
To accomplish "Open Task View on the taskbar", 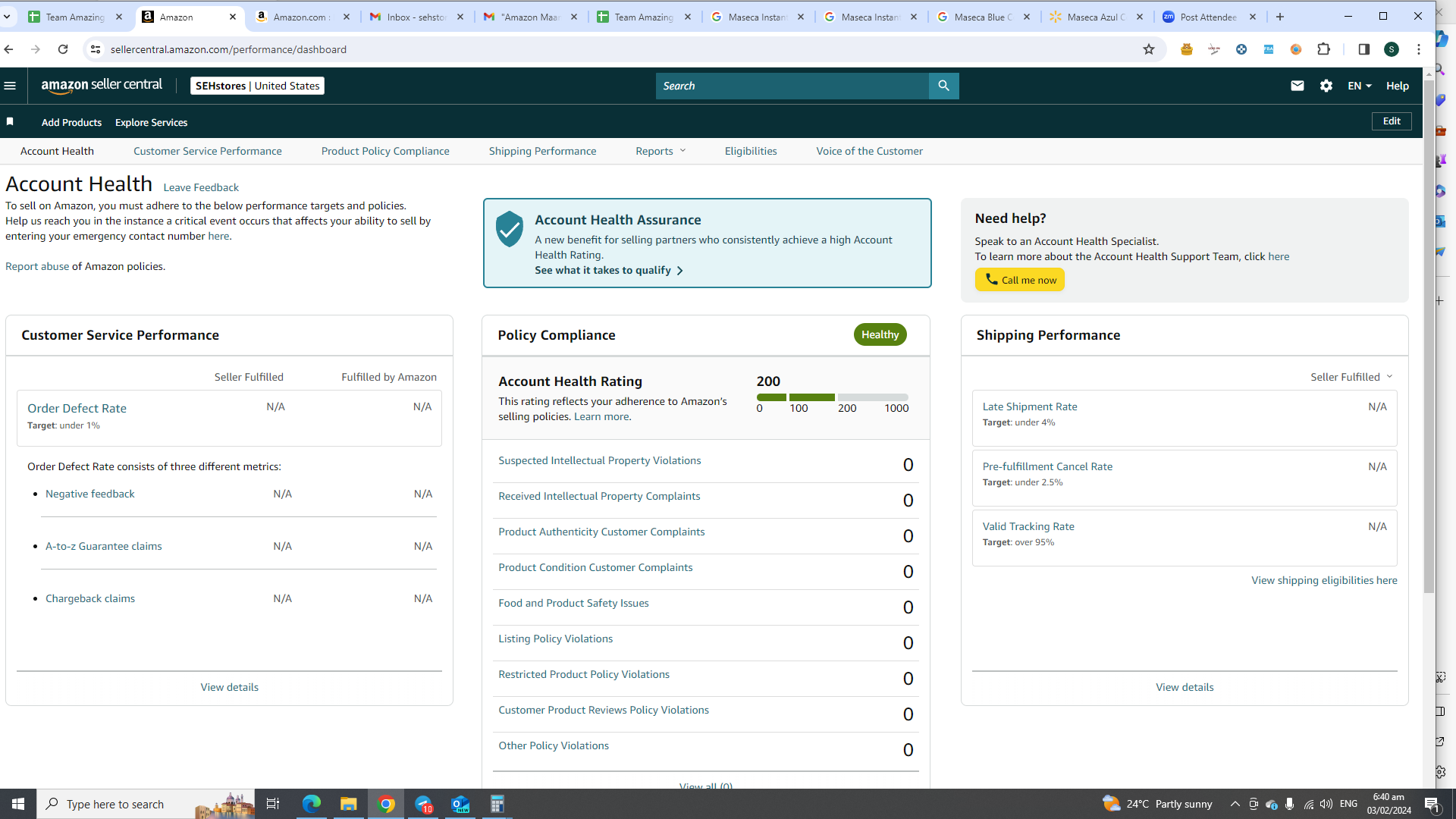I will (x=273, y=804).
